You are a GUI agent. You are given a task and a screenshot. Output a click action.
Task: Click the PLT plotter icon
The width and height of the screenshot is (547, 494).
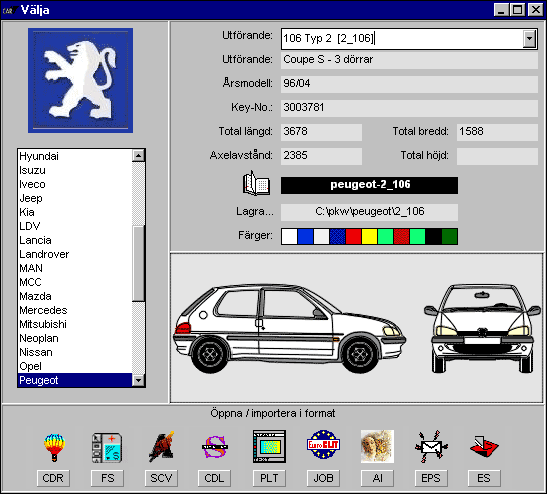(269, 447)
